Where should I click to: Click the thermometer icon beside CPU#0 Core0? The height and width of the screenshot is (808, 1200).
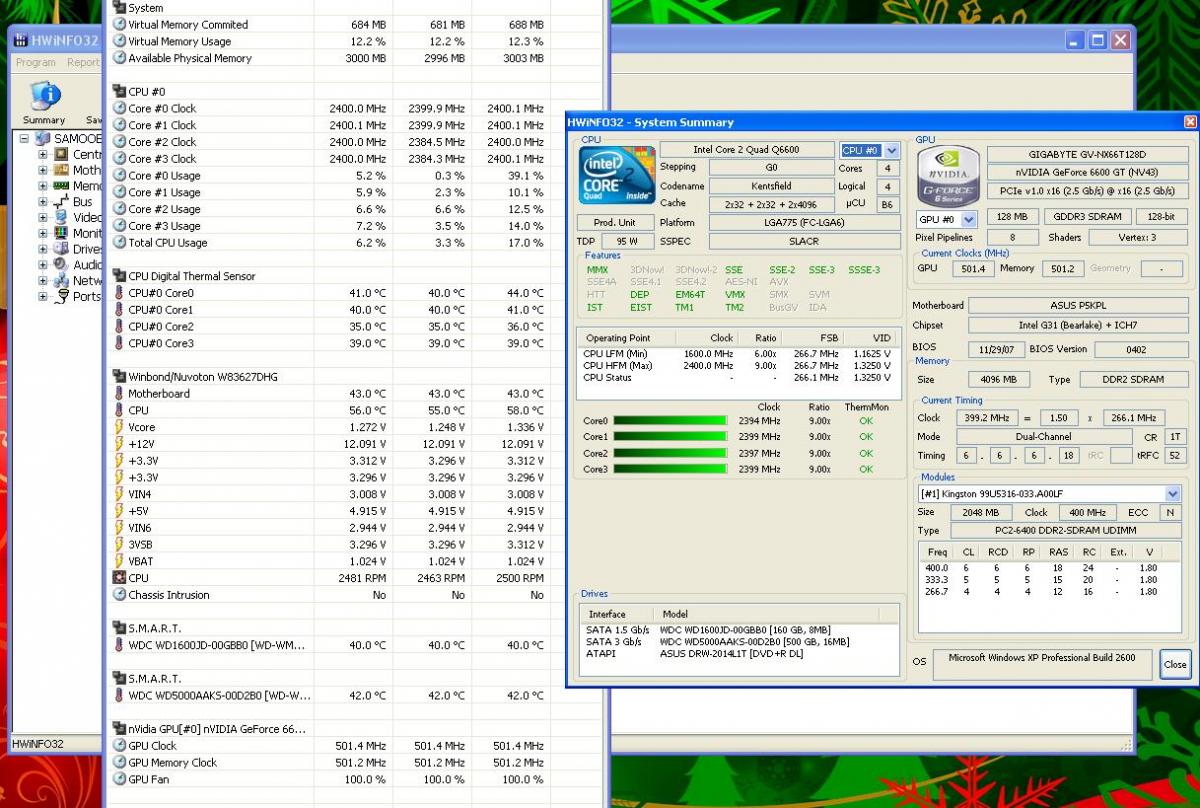[119, 293]
